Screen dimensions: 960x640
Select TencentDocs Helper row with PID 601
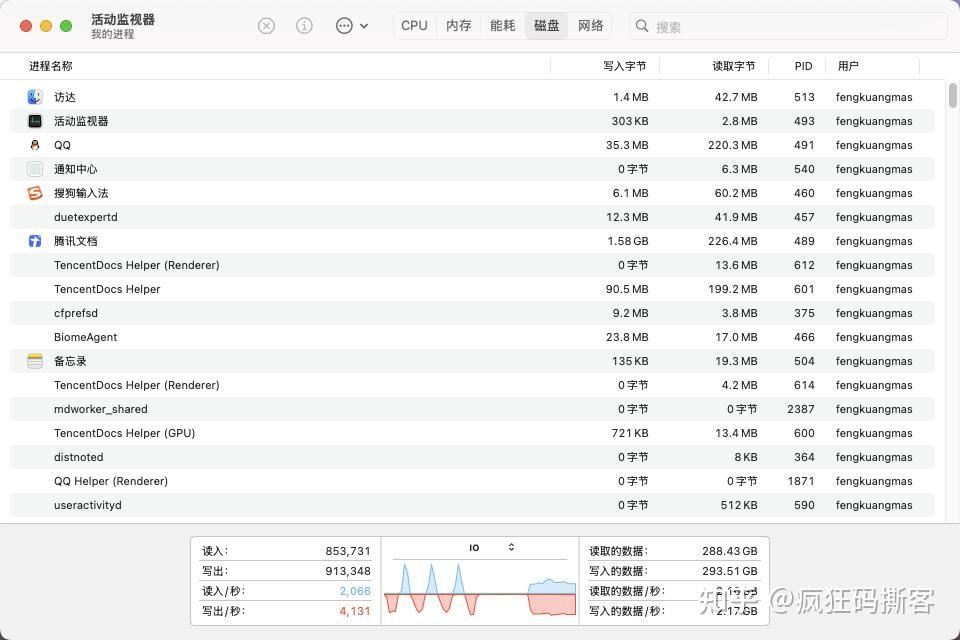pos(472,289)
